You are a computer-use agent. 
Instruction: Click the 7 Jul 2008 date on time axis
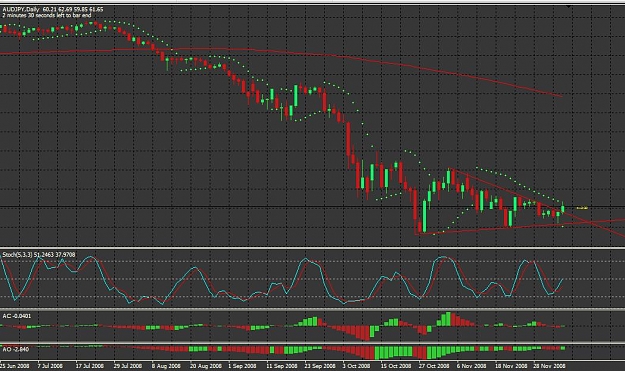click(x=50, y=366)
